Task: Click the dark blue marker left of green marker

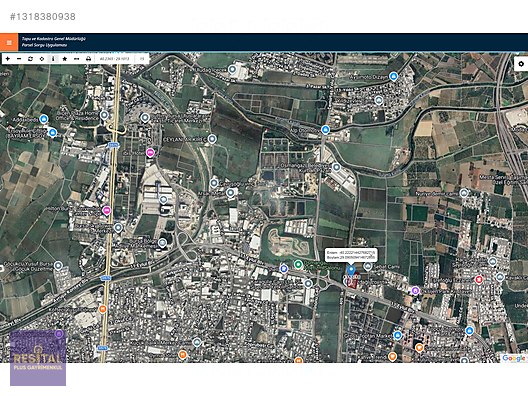Action: [284, 268]
